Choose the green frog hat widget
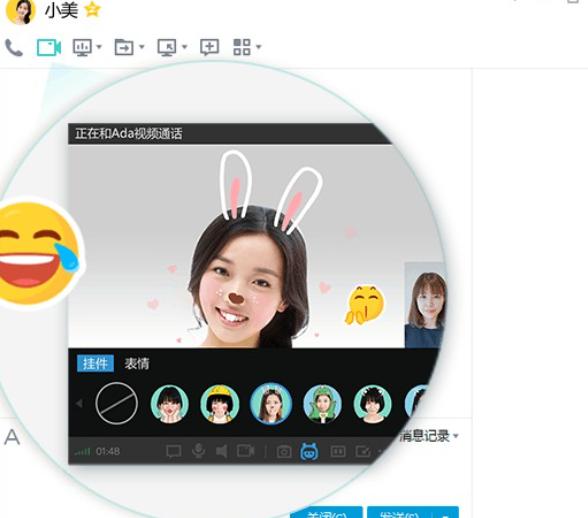Image resolution: width=588 pixels, height=518 pixels. (322, 404)
